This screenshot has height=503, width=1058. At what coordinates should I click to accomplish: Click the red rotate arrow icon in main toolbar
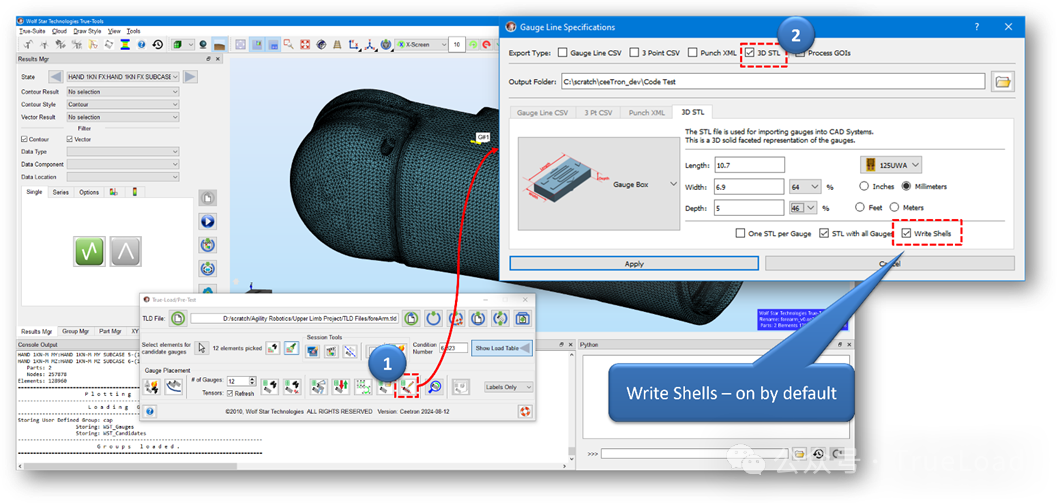pyautogui.click(x=486, y=45)
